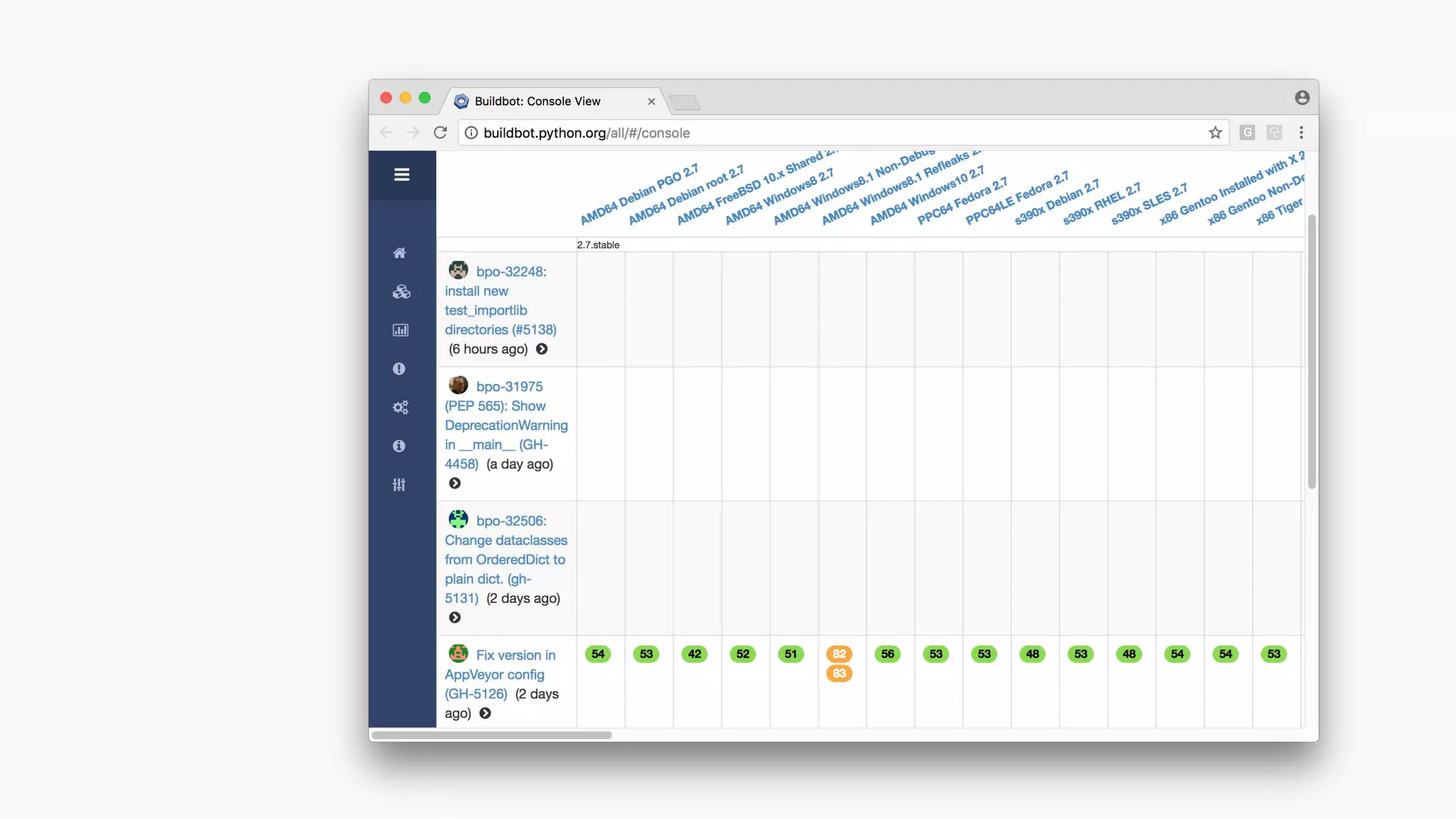The height and width of the screenshot is (819, 1456).
Task: Click the G extension icon in toolbar
Action: (1247, 133)
